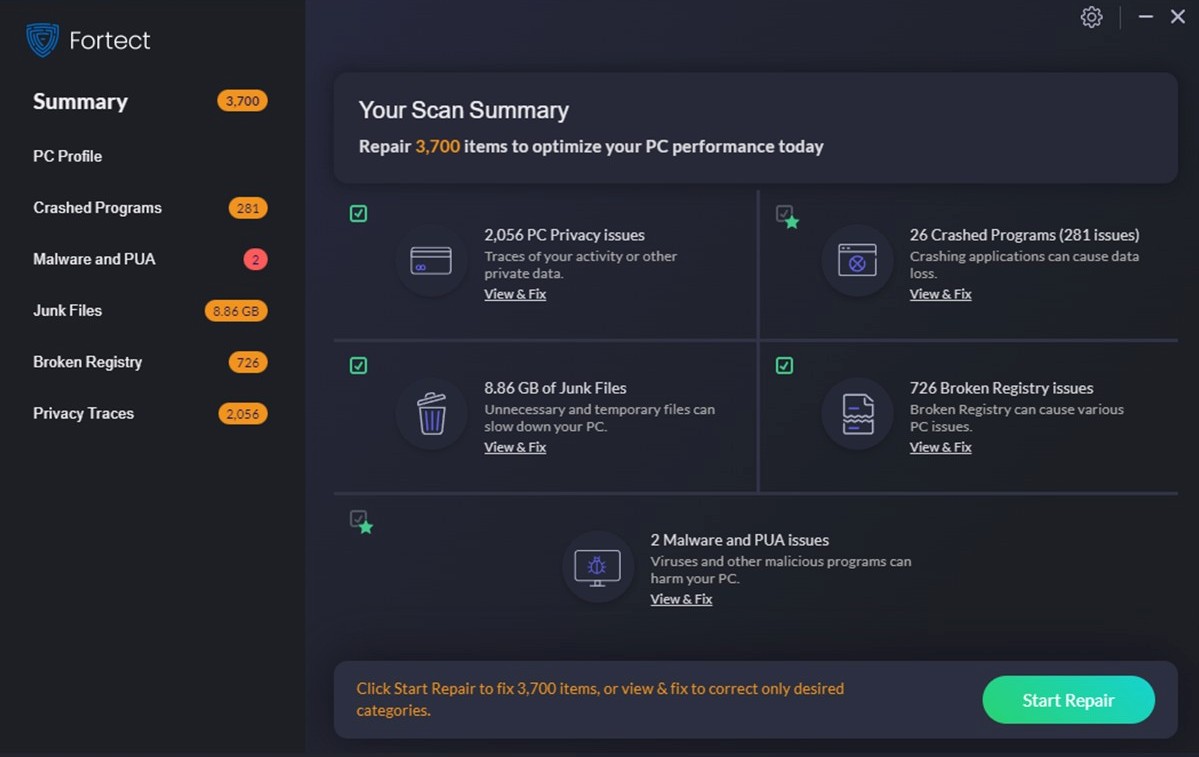
Task: Open the settings gear icon
Action: [x=1091, y=17]
